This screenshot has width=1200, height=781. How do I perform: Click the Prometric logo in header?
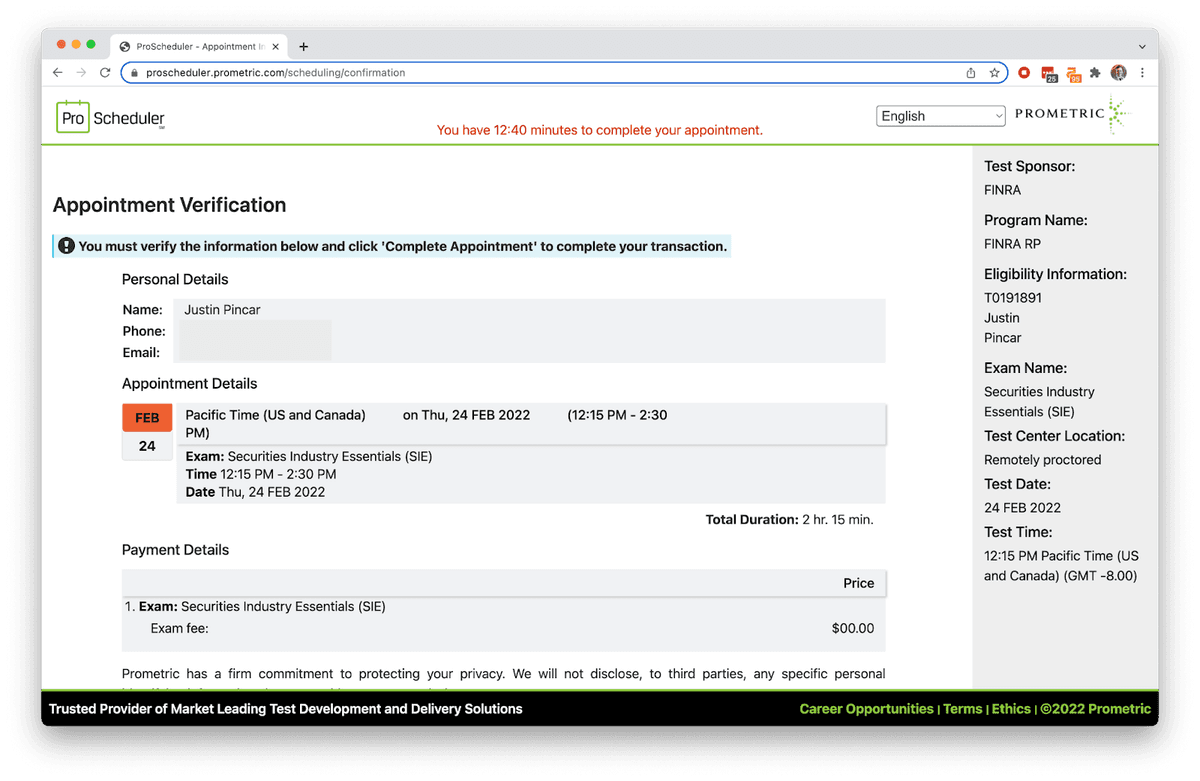click(1071, 115)
